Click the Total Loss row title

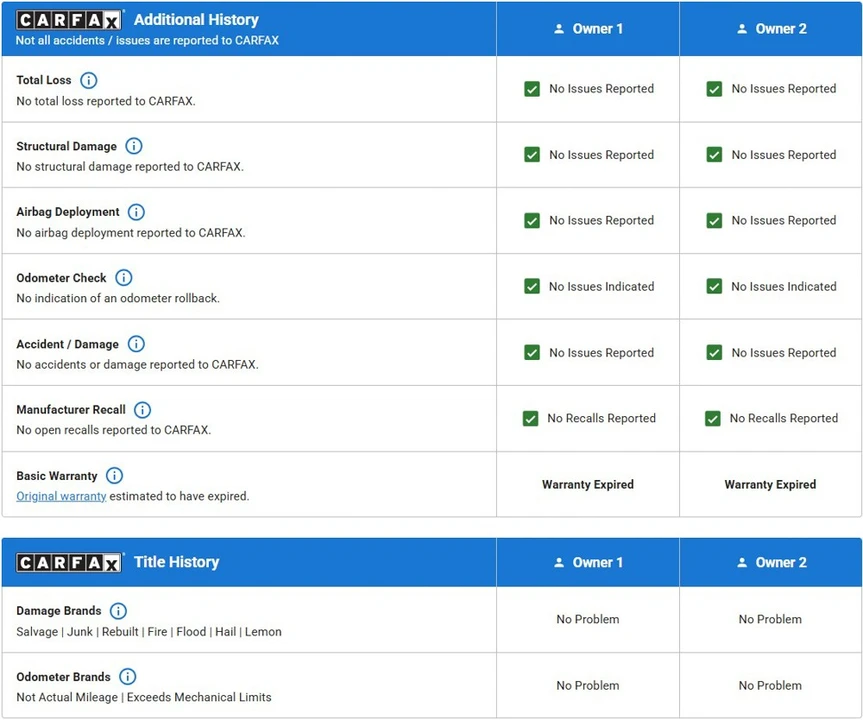pyautogui.click(x=43, y=80)
